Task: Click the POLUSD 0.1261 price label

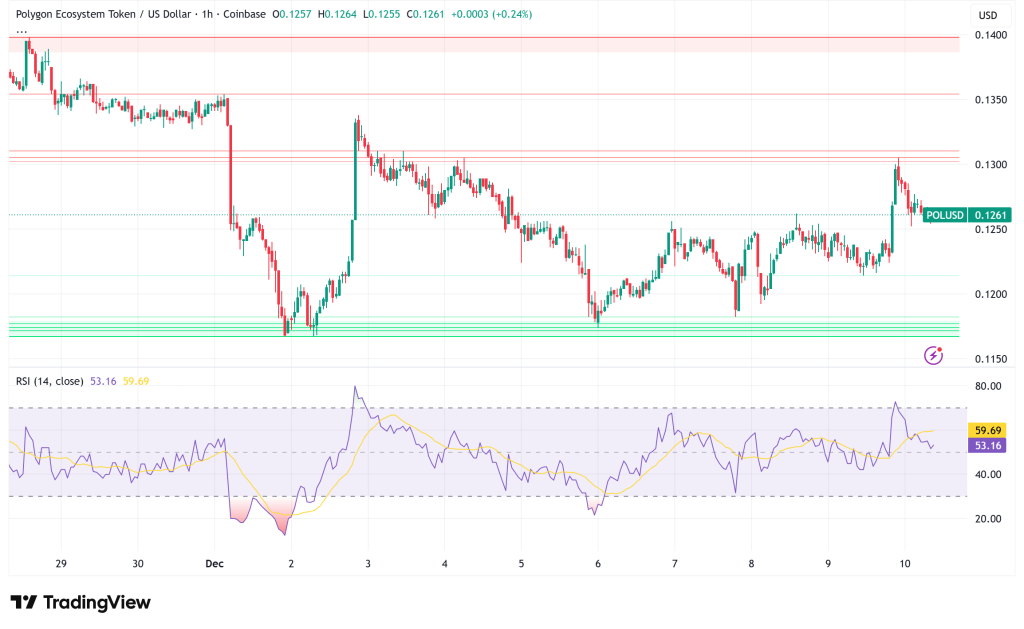Action: click(967, 215)
